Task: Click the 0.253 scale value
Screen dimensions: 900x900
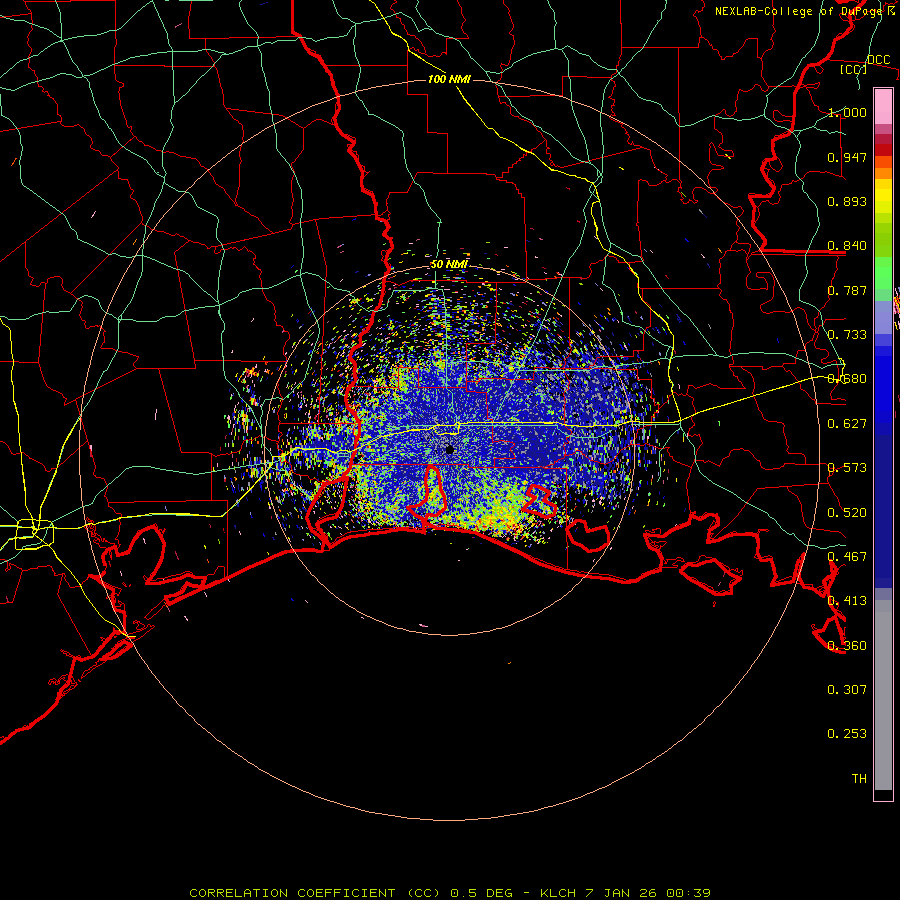Action: pos(847,734)
